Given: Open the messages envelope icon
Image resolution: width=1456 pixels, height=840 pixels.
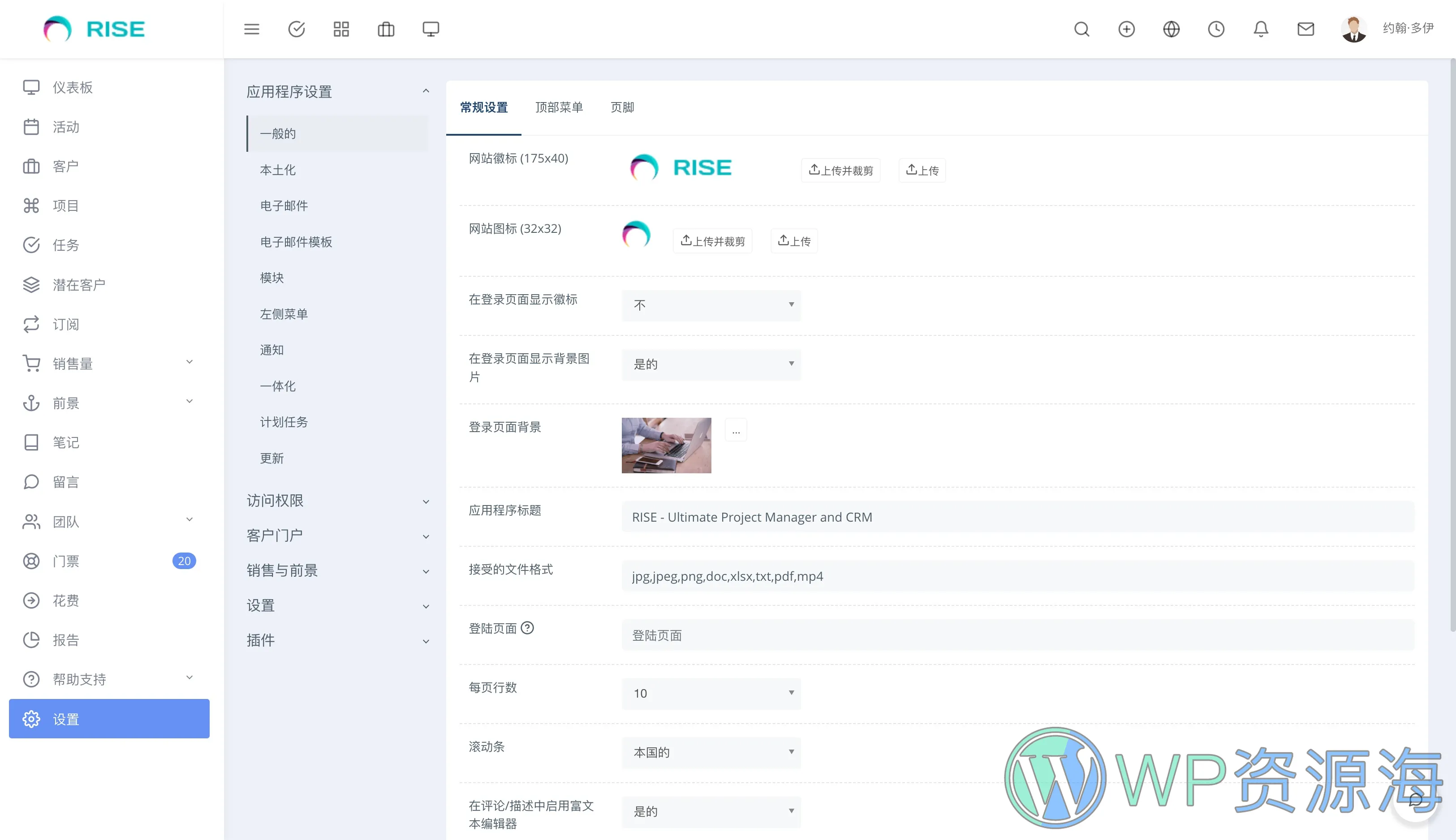Looking at the screenshot, I should (1305, 29).
